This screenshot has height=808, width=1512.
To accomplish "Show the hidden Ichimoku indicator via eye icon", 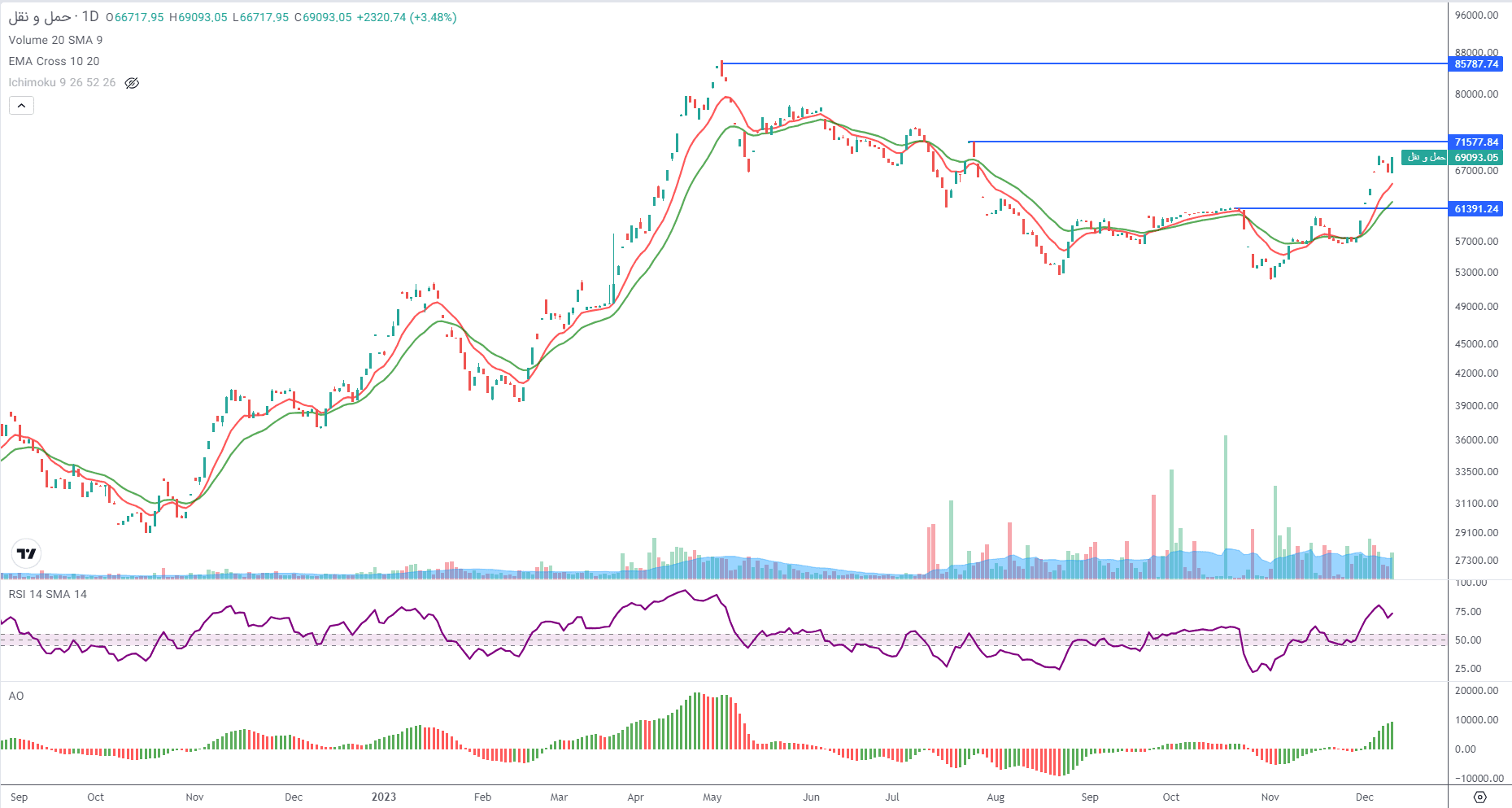I will click(x=132, y=83).
